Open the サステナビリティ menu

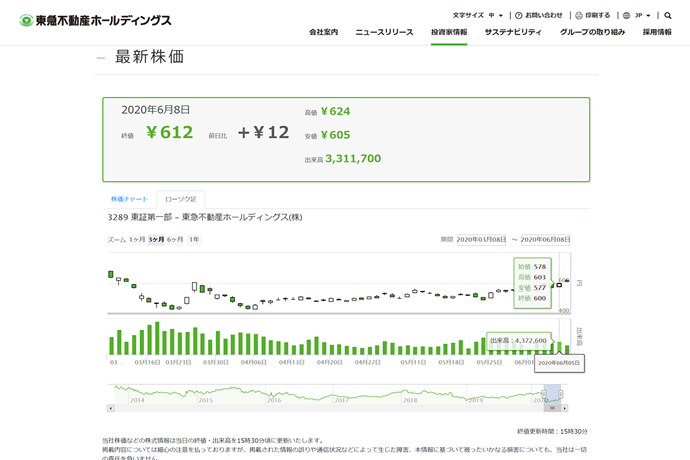(513, 32)
